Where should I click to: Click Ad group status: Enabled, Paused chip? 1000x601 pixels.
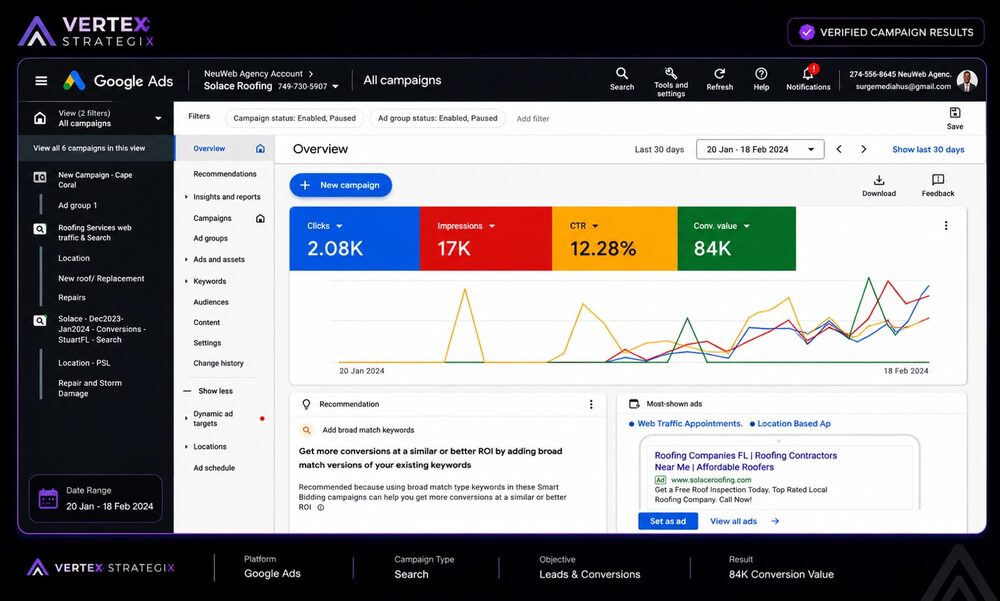[438, 118]
